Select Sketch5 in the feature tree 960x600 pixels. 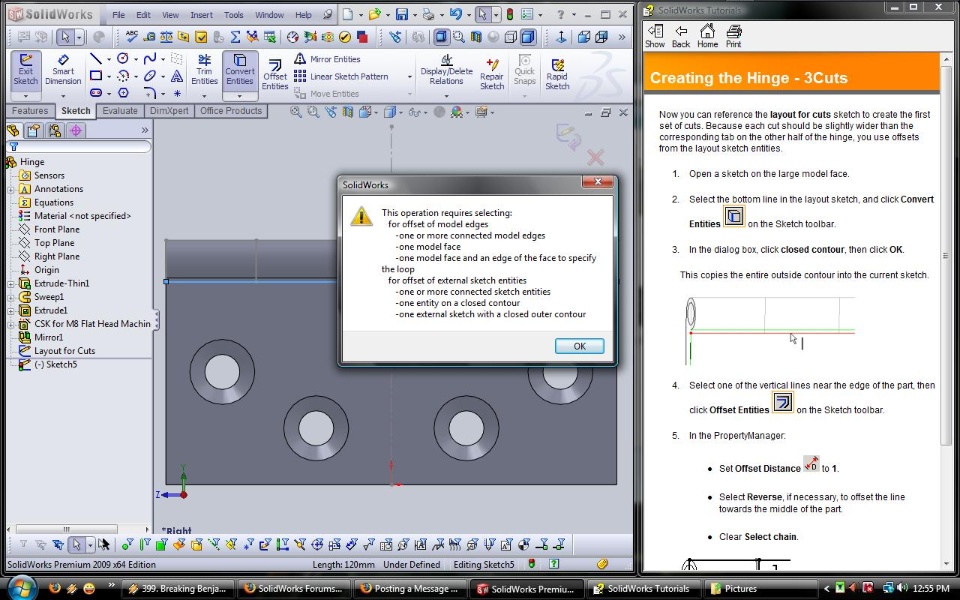55,364
